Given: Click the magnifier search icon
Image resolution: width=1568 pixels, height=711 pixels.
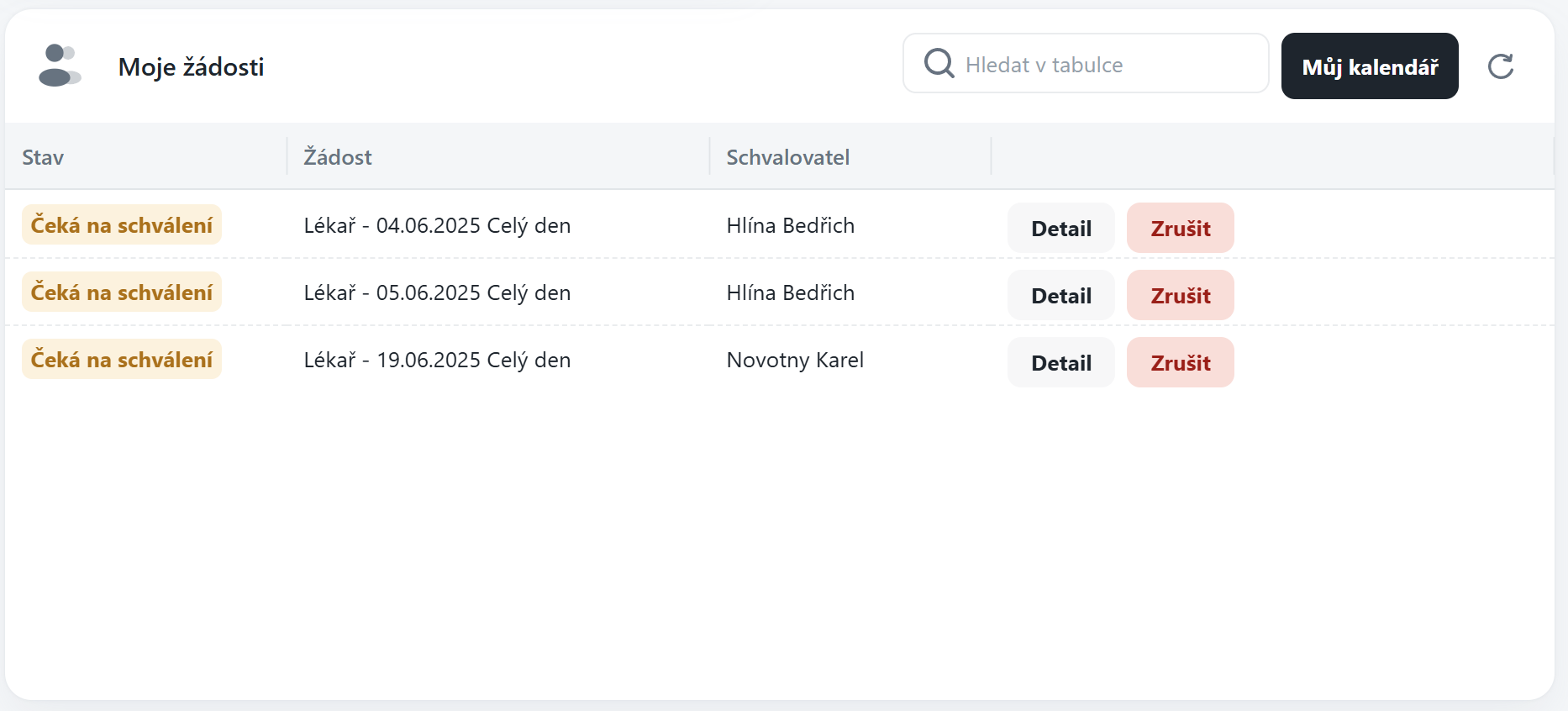Looking at the screenshot, I should coord(939,64).
